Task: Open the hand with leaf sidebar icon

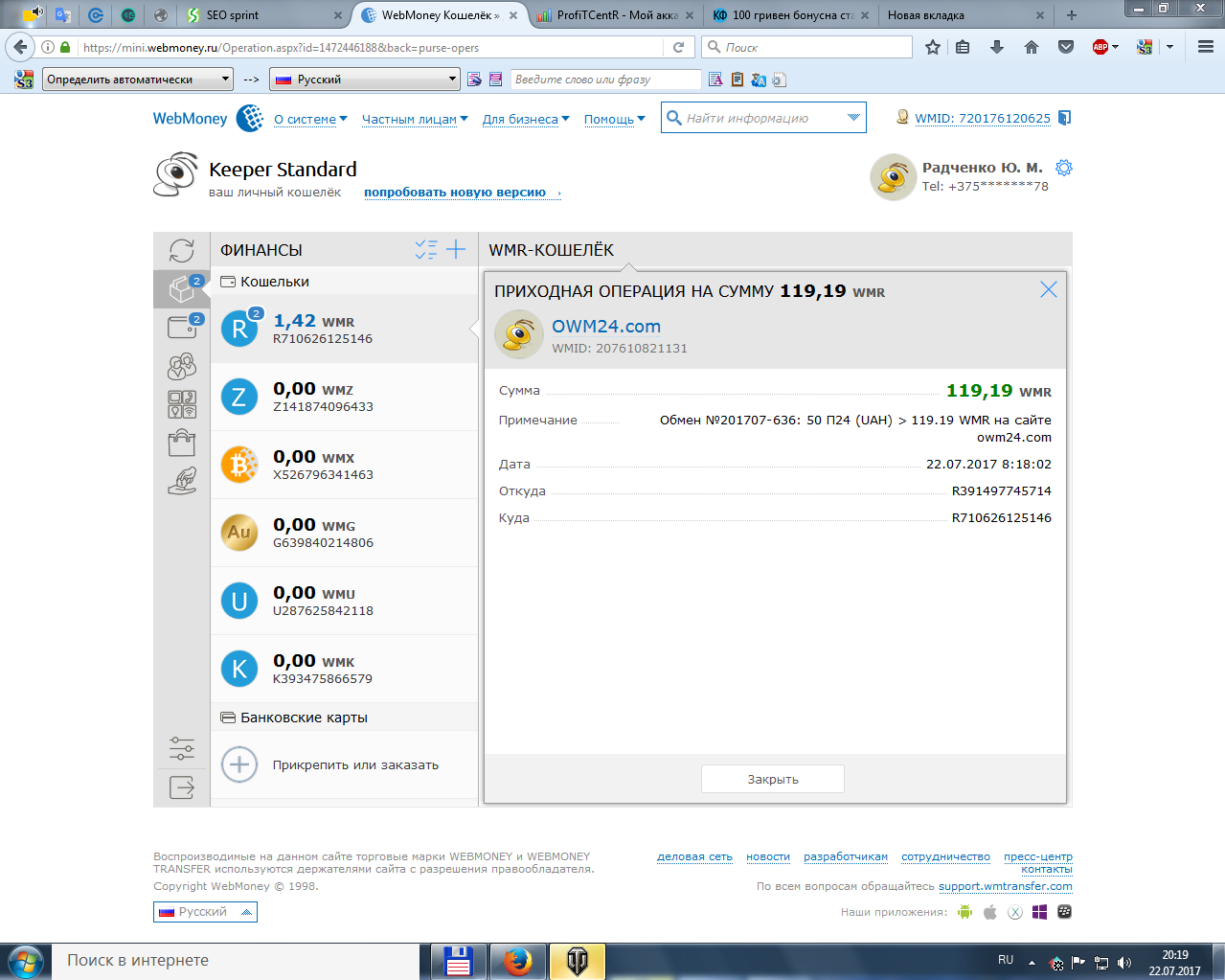Action: [x=182, y=480]
